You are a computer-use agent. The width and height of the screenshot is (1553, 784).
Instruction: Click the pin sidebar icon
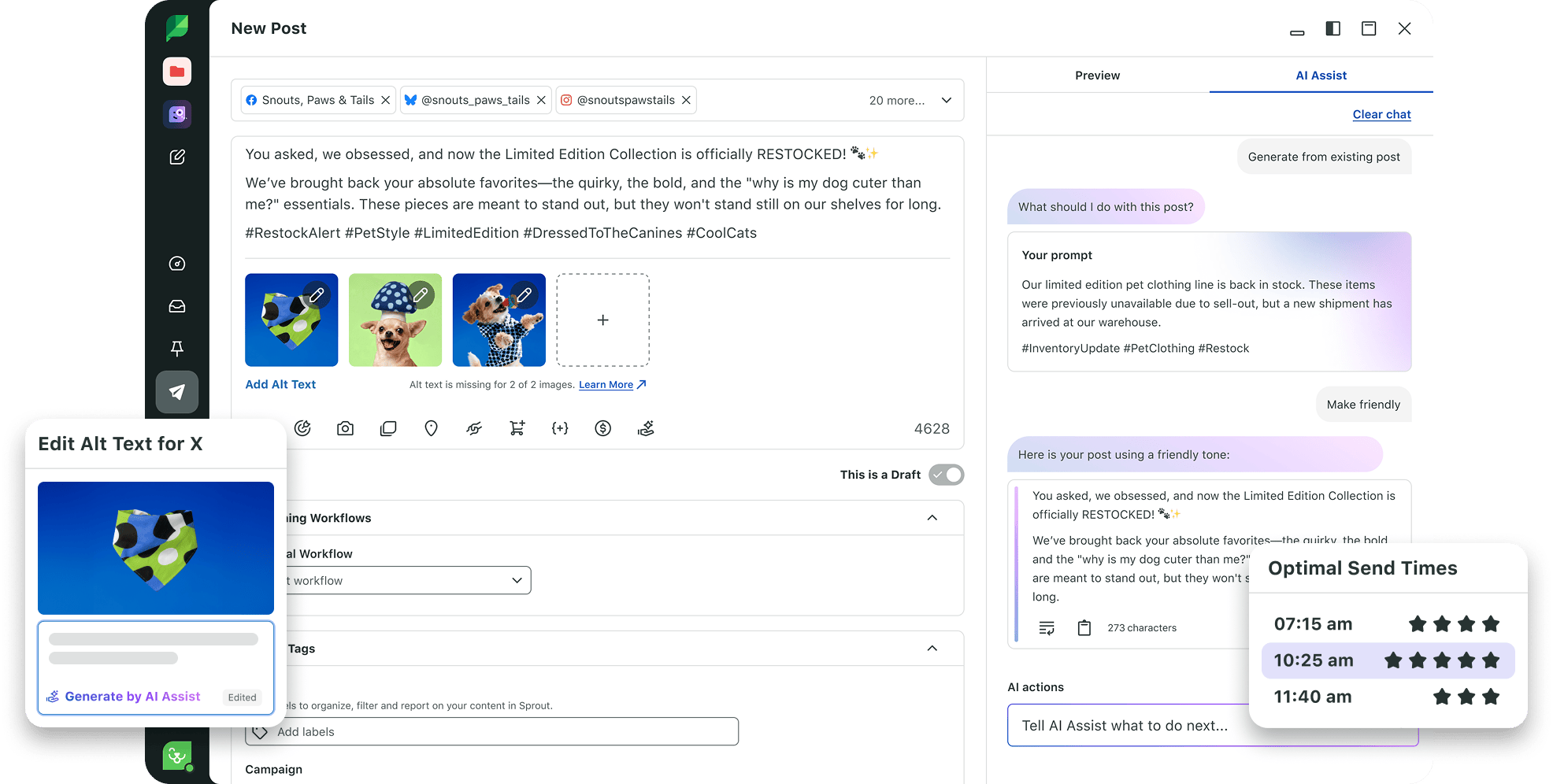point(177,349)
